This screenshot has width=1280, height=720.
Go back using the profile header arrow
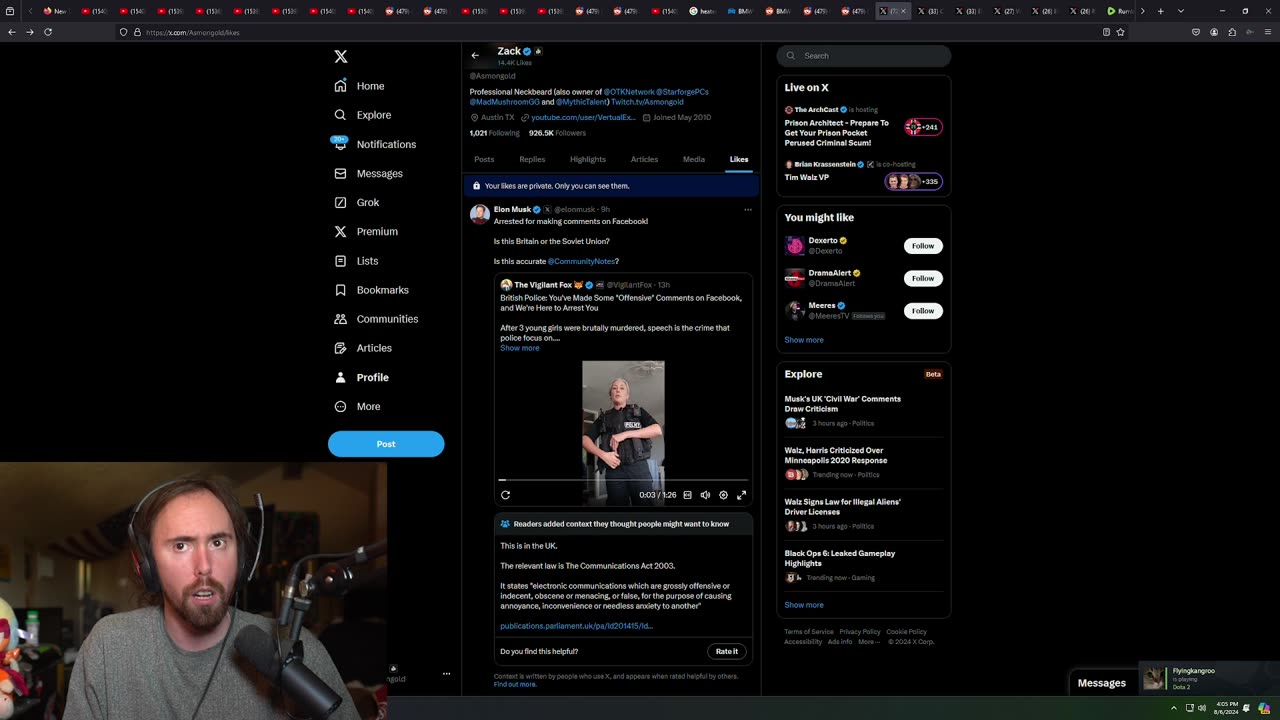pyautogui.click(x=475, y=55)
